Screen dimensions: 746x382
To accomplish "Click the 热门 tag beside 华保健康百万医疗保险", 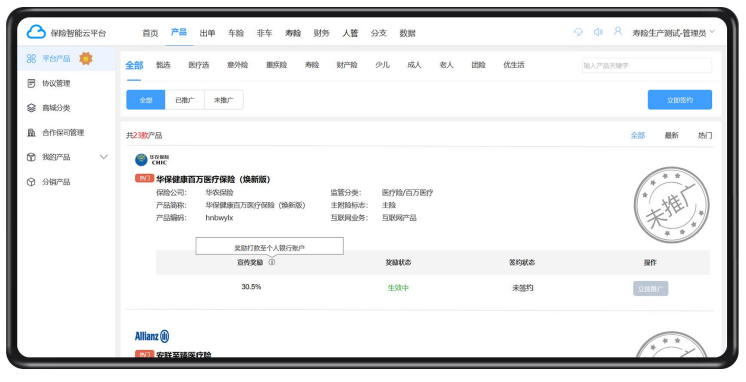I will click(x=144, y=179).
